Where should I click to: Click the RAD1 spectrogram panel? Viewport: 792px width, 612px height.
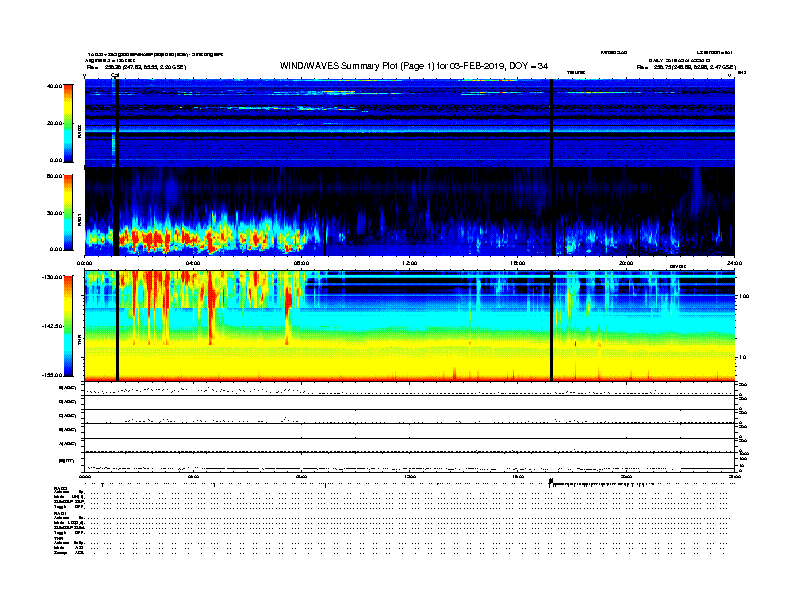tap(410, 212)
